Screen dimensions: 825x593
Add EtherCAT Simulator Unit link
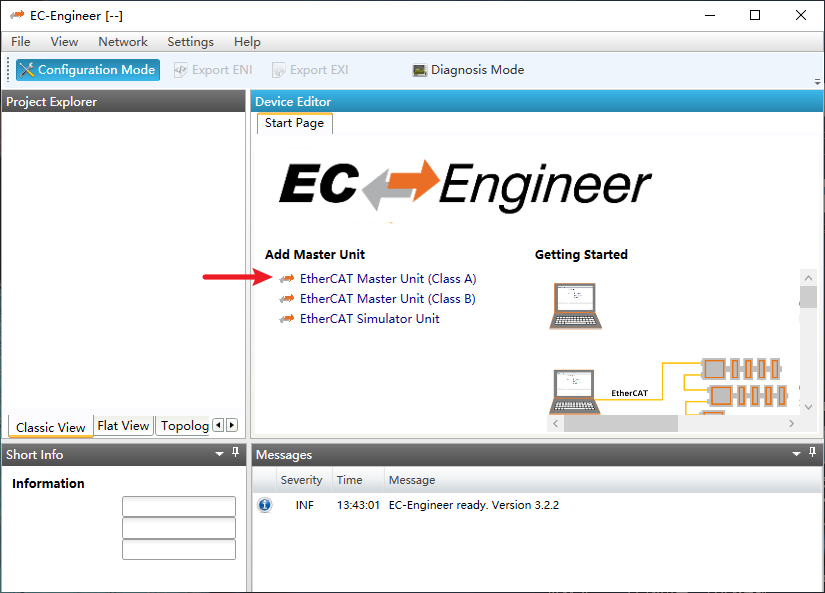click(370, 319)
